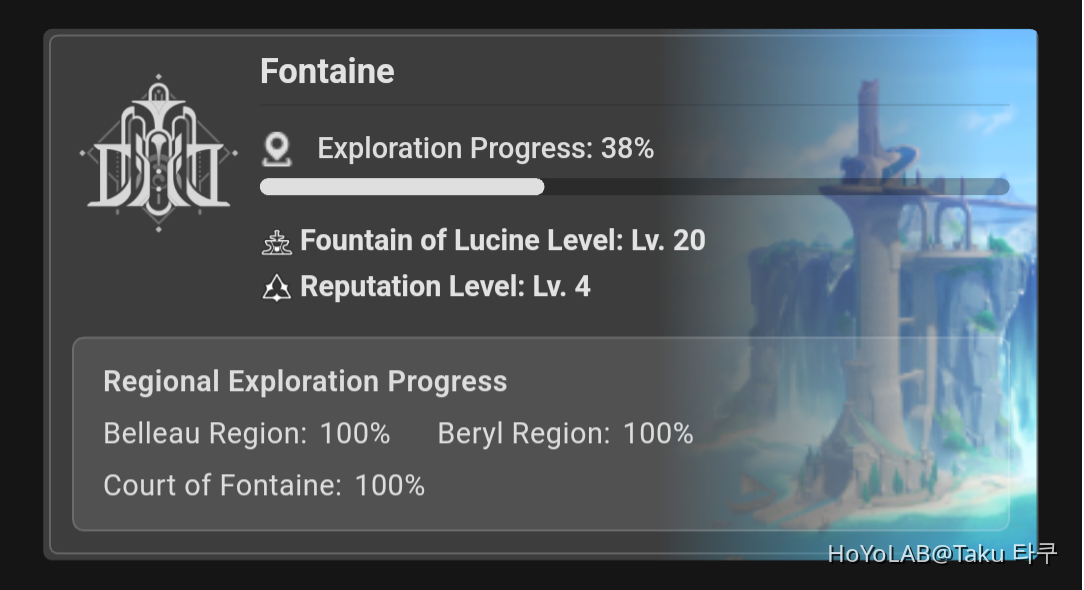Toggle the Belleau Region completion display
The width and height of the screenshot is (1084, 590).
point(246,434)
